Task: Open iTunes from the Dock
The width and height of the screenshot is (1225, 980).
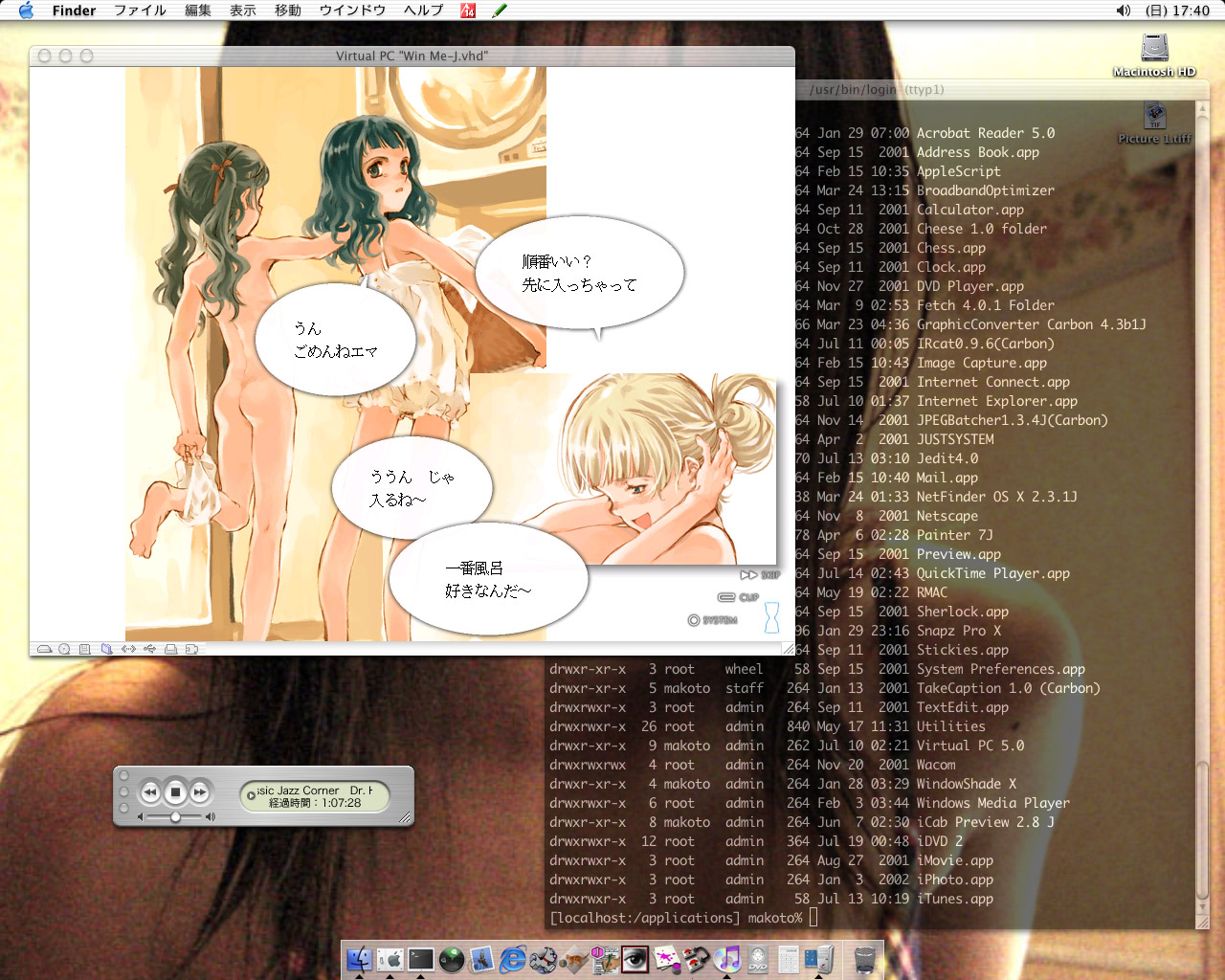Action: click(x=727, y=959)
